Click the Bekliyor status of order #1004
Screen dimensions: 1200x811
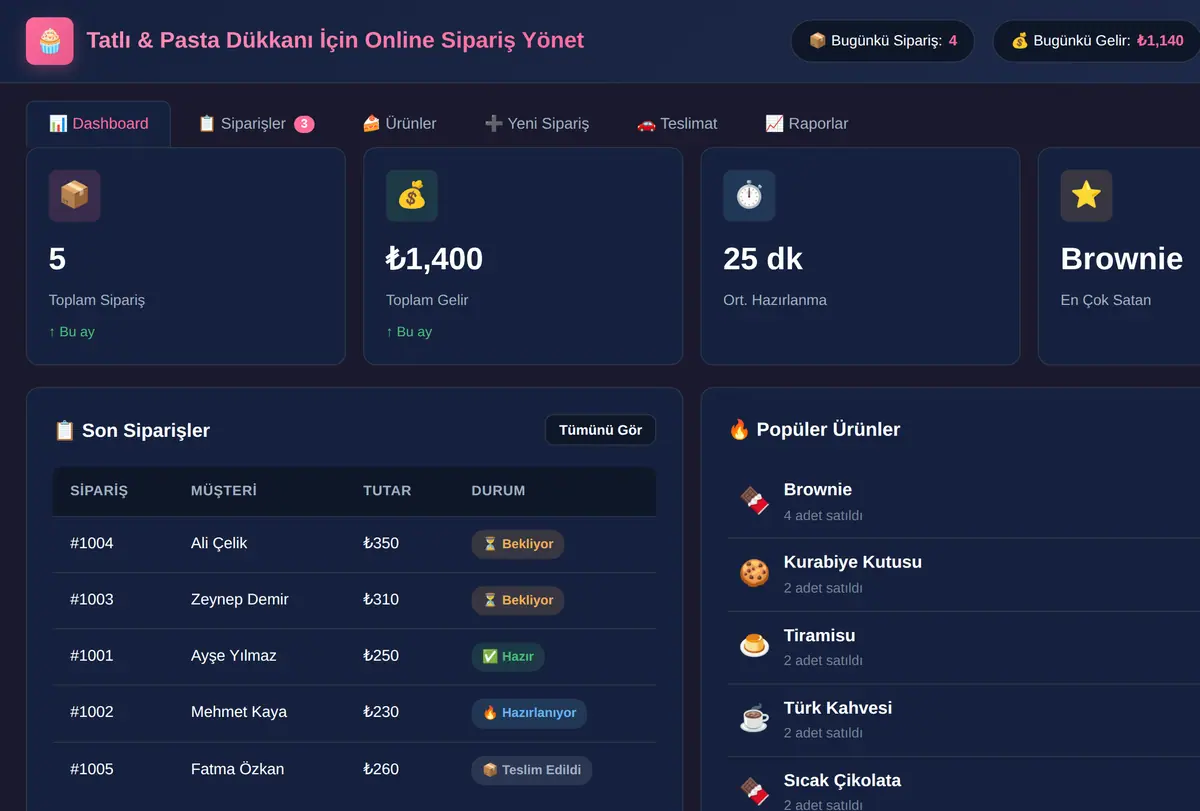[x=518, y=544]
